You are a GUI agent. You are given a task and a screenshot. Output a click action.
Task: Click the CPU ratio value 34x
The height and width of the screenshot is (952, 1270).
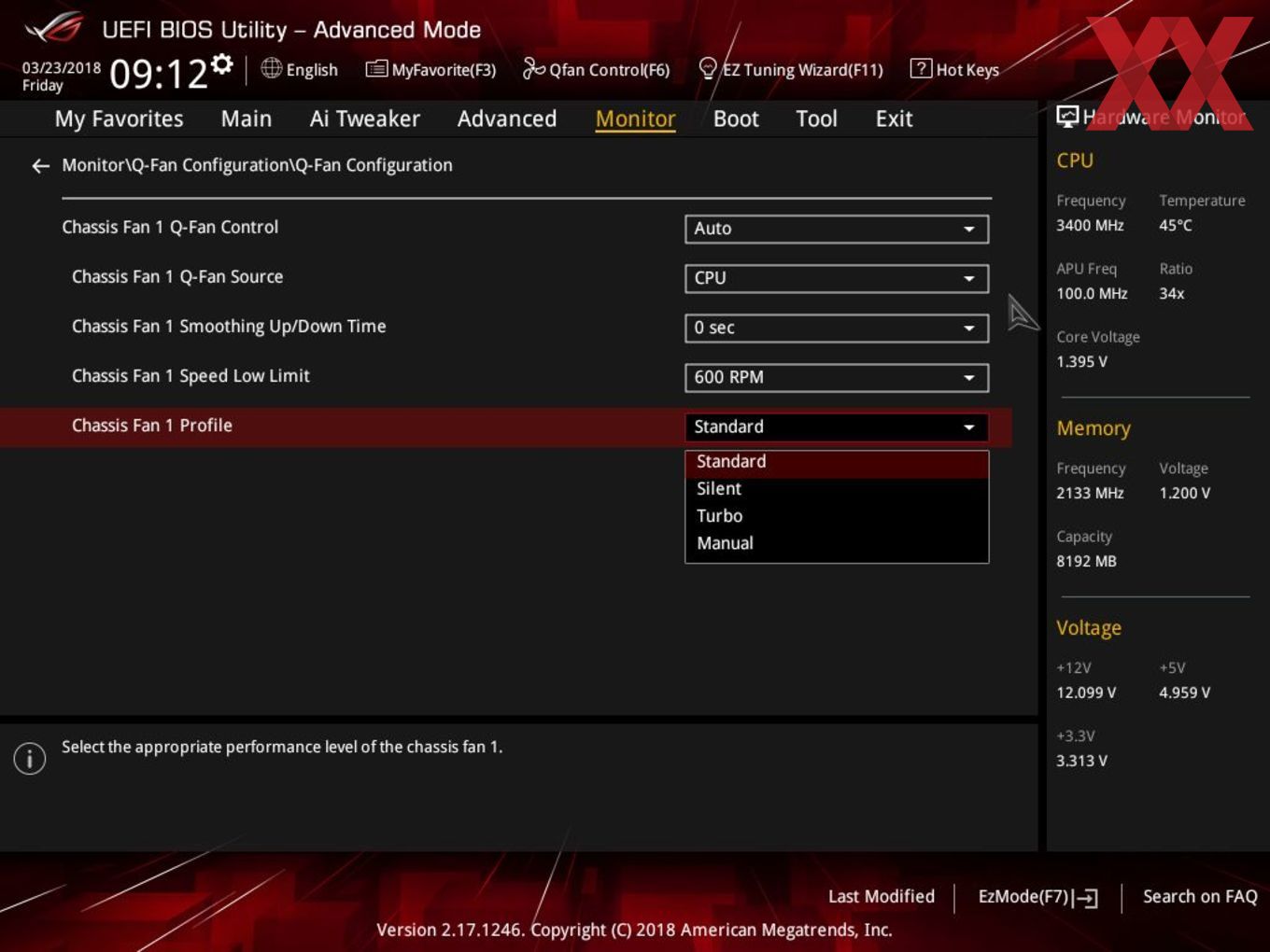coord(1171,294)
